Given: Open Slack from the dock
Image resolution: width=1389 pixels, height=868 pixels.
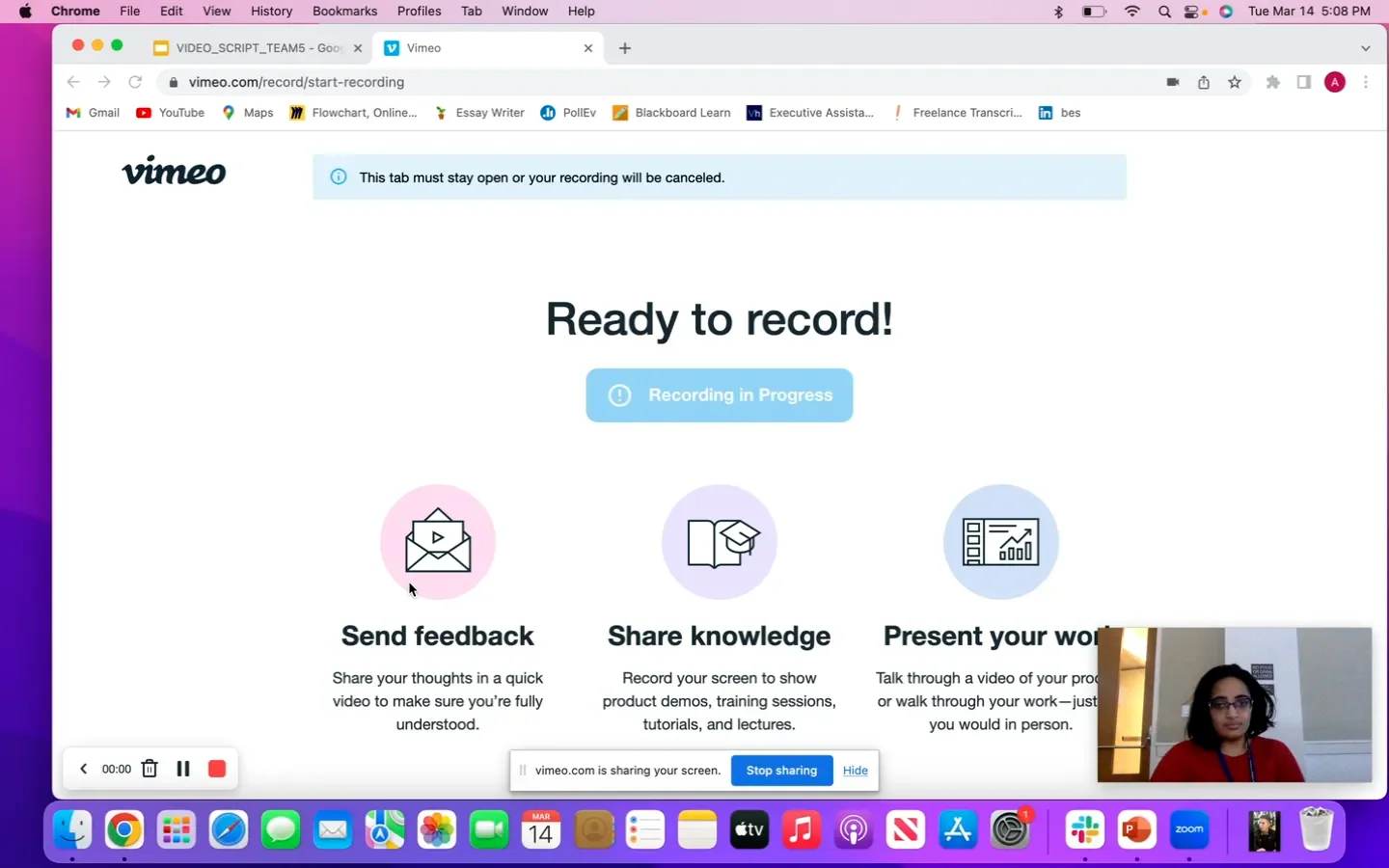Looking at the screenshot, I should pyautogui.click(x=1085, y=829).
